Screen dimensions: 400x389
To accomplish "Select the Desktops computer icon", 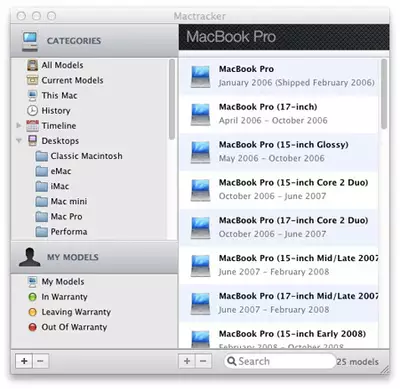I will point(32,141).
